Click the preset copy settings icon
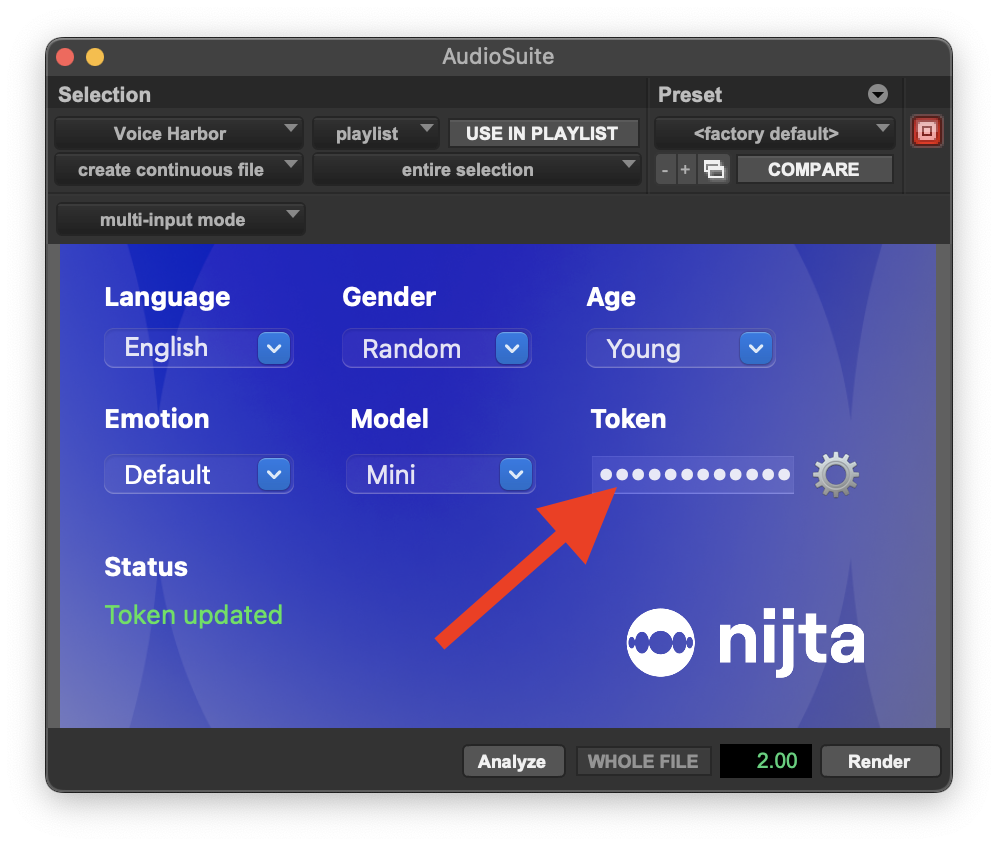 [713, 169]
